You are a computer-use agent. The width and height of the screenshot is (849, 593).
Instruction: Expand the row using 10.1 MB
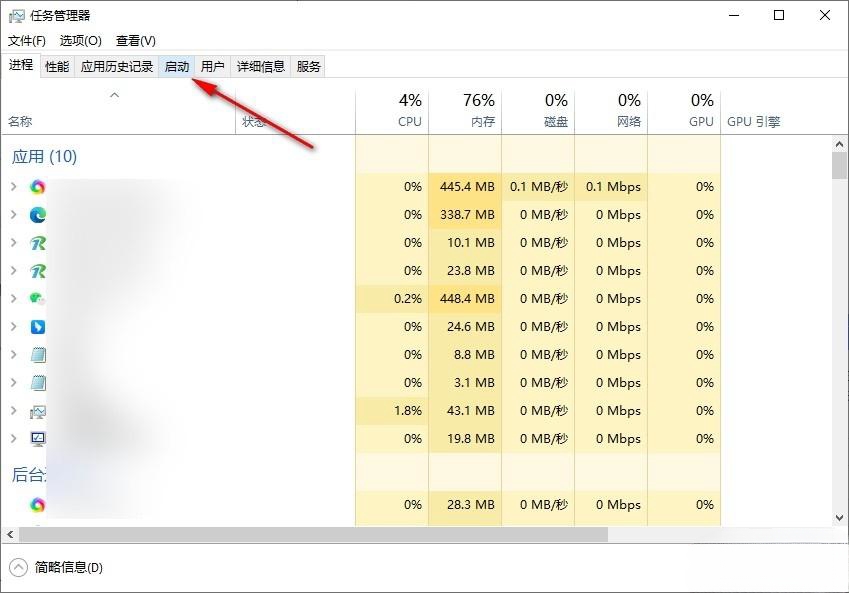click(14, 243)
